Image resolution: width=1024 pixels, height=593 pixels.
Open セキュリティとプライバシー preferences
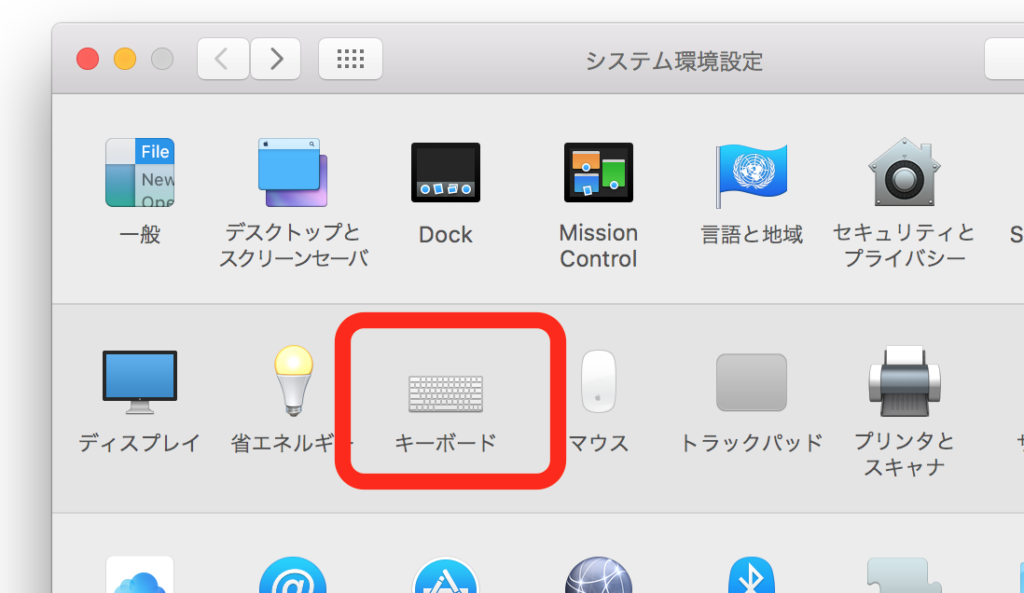click(x=904, y=172)
